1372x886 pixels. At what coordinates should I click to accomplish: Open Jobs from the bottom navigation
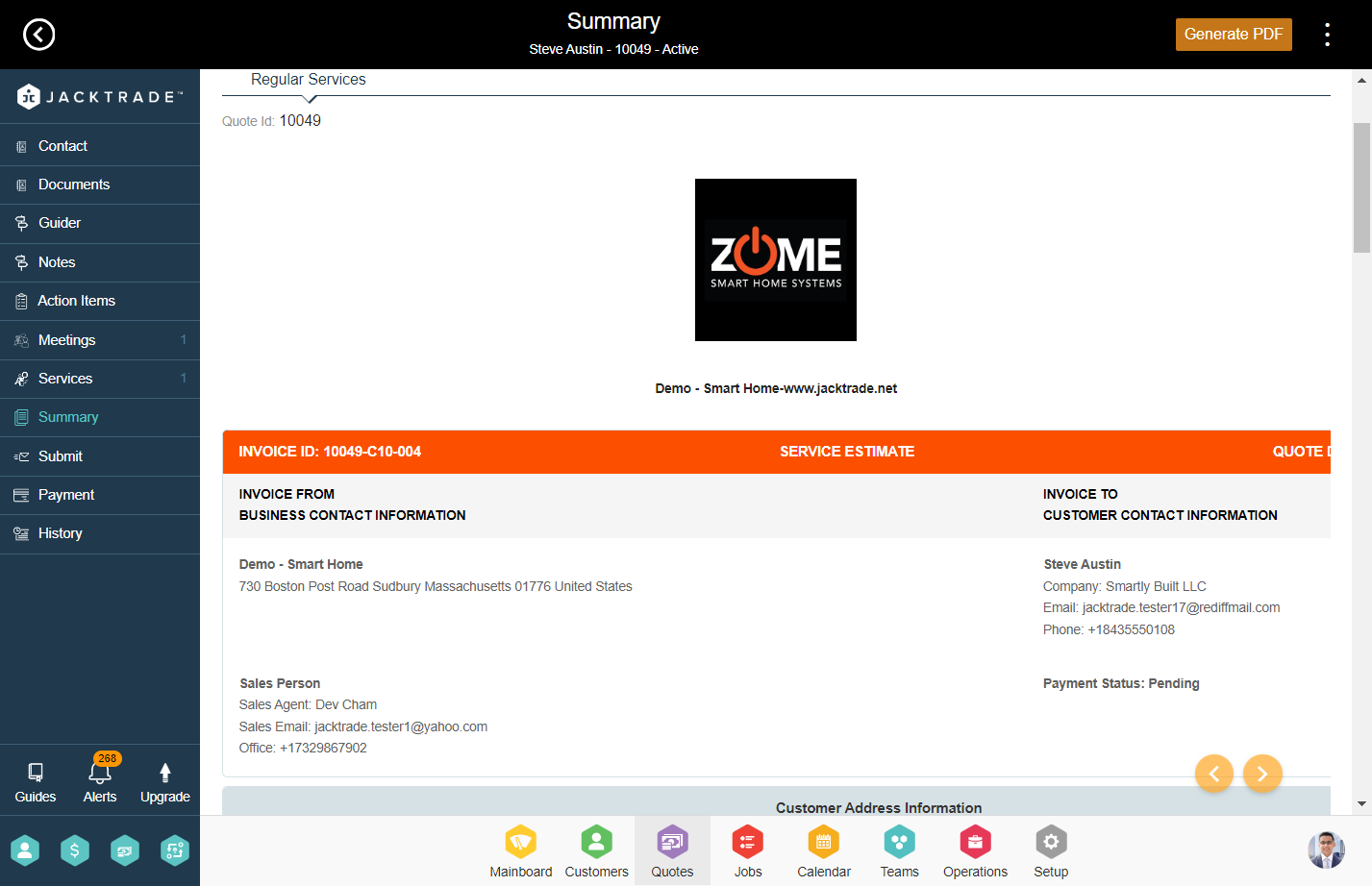click(x=748, y=851)
